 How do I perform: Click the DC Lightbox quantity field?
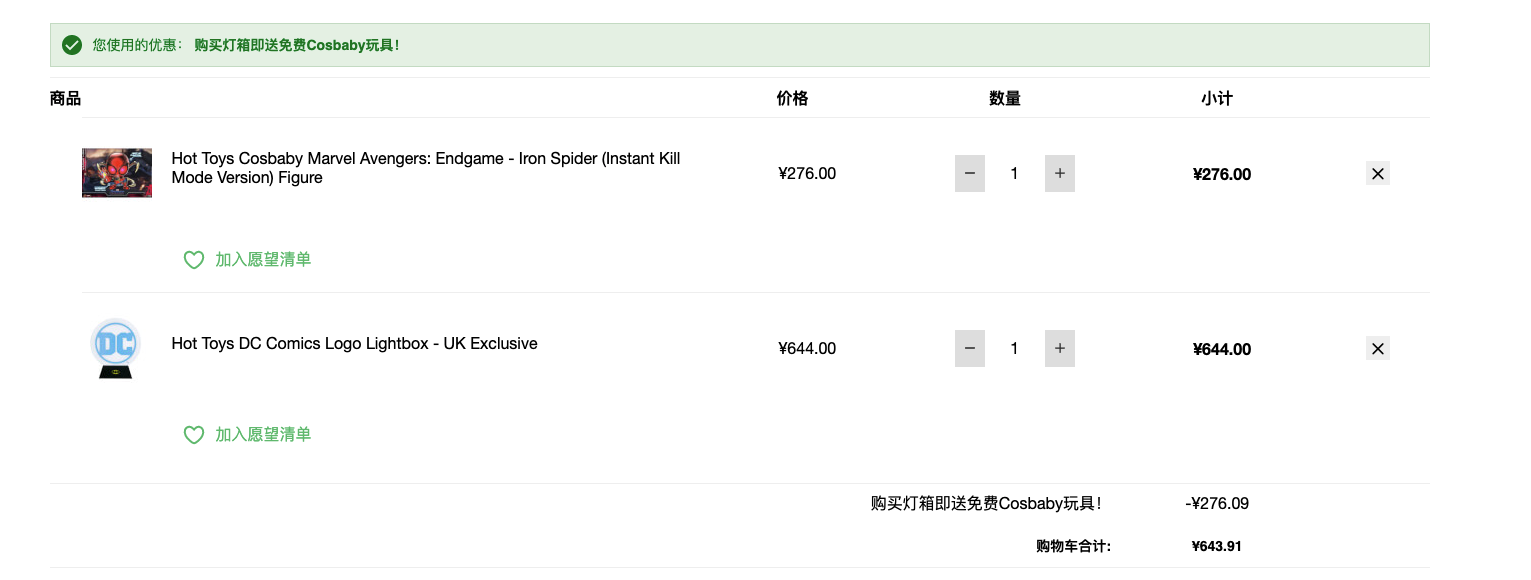tap(1014, 349)
